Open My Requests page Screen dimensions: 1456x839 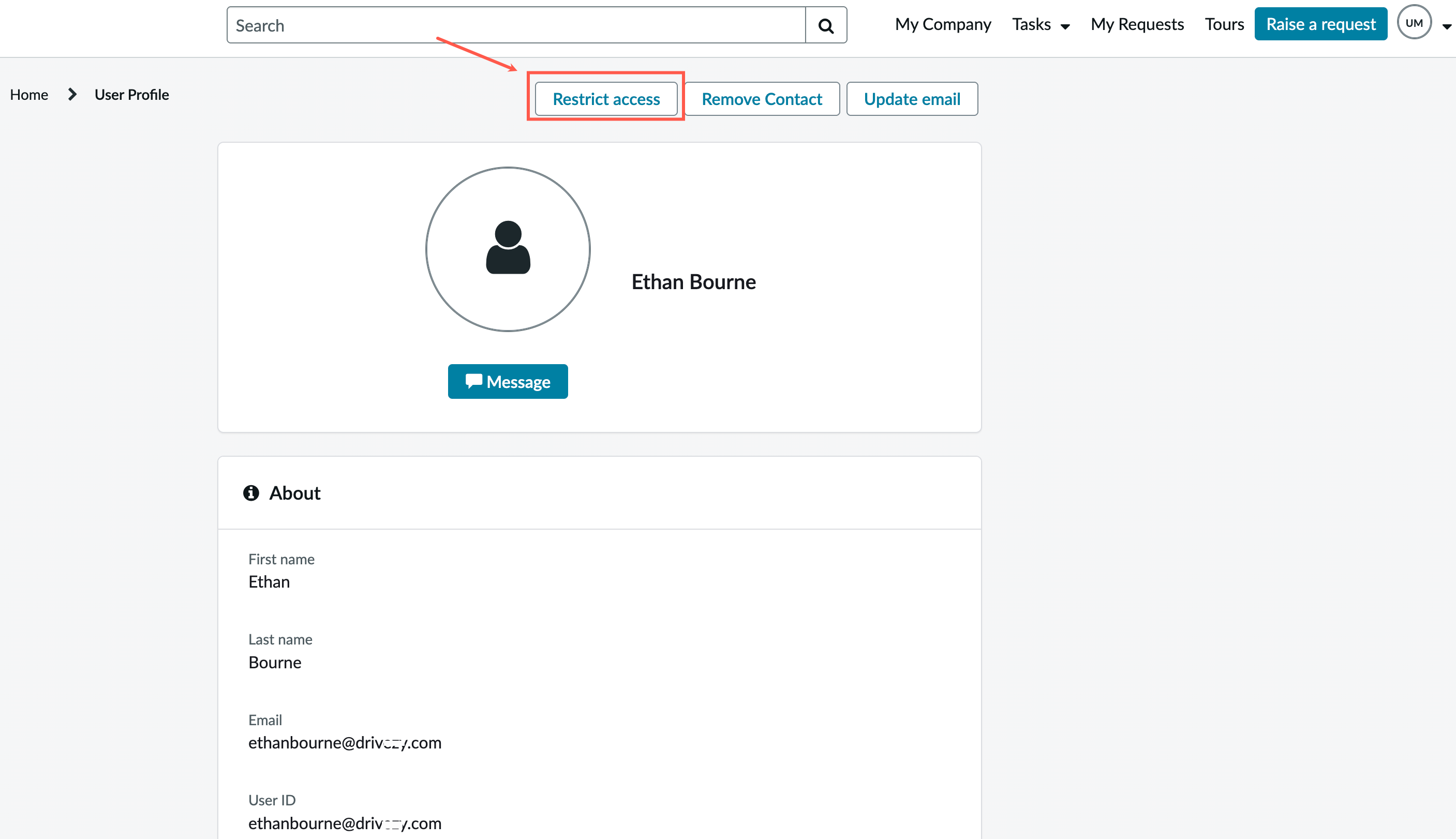[x=1137, y=24]
